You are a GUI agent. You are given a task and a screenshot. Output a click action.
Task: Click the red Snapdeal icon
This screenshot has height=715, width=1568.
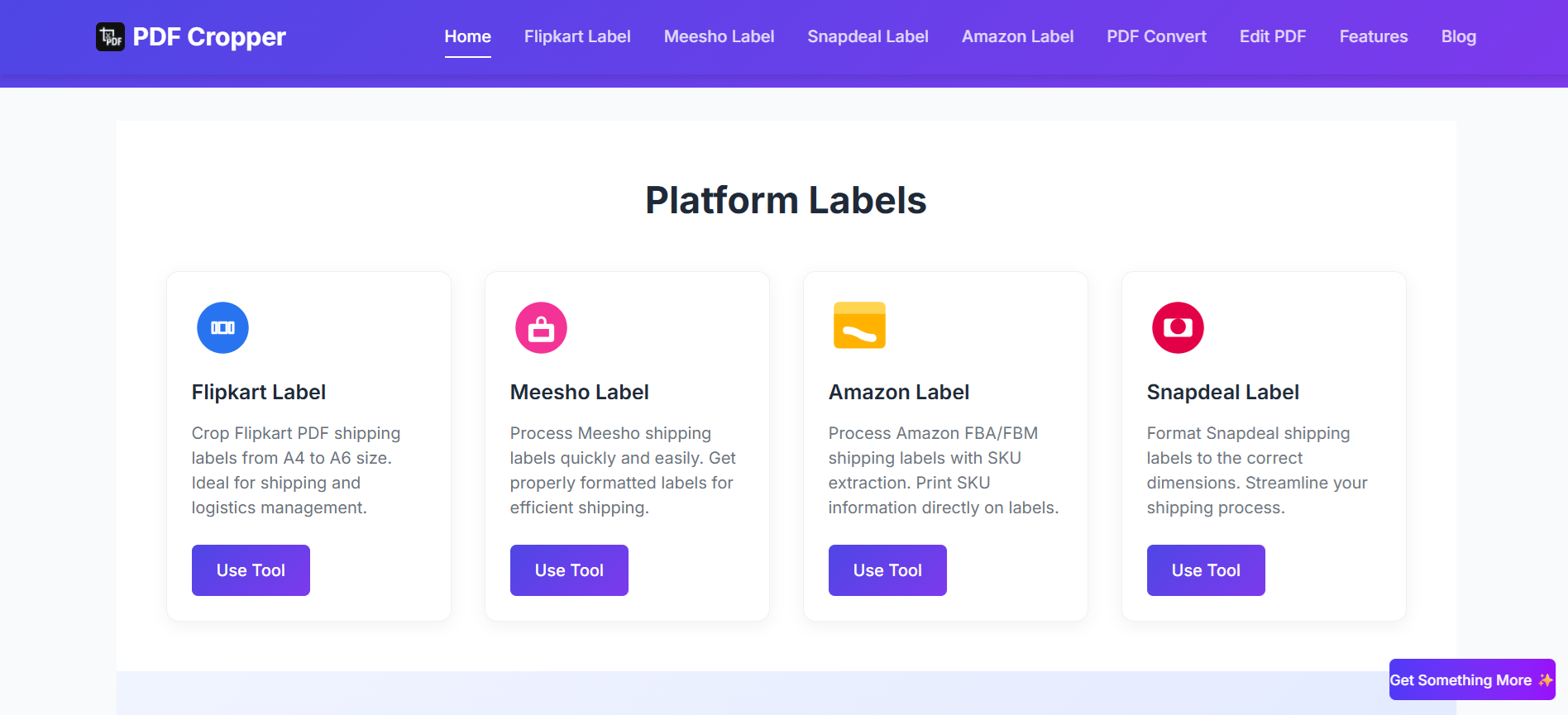1178,327
